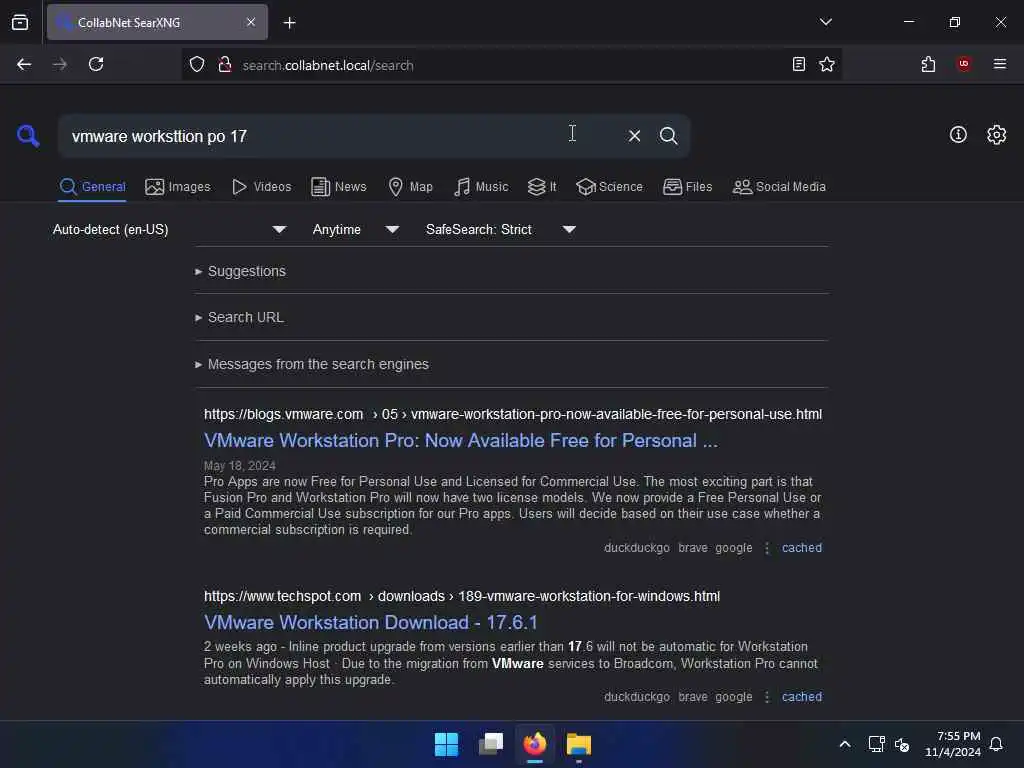1024x768 pixels.
Task: Open File Explorer from taskbar
Action: pos(579,744)
